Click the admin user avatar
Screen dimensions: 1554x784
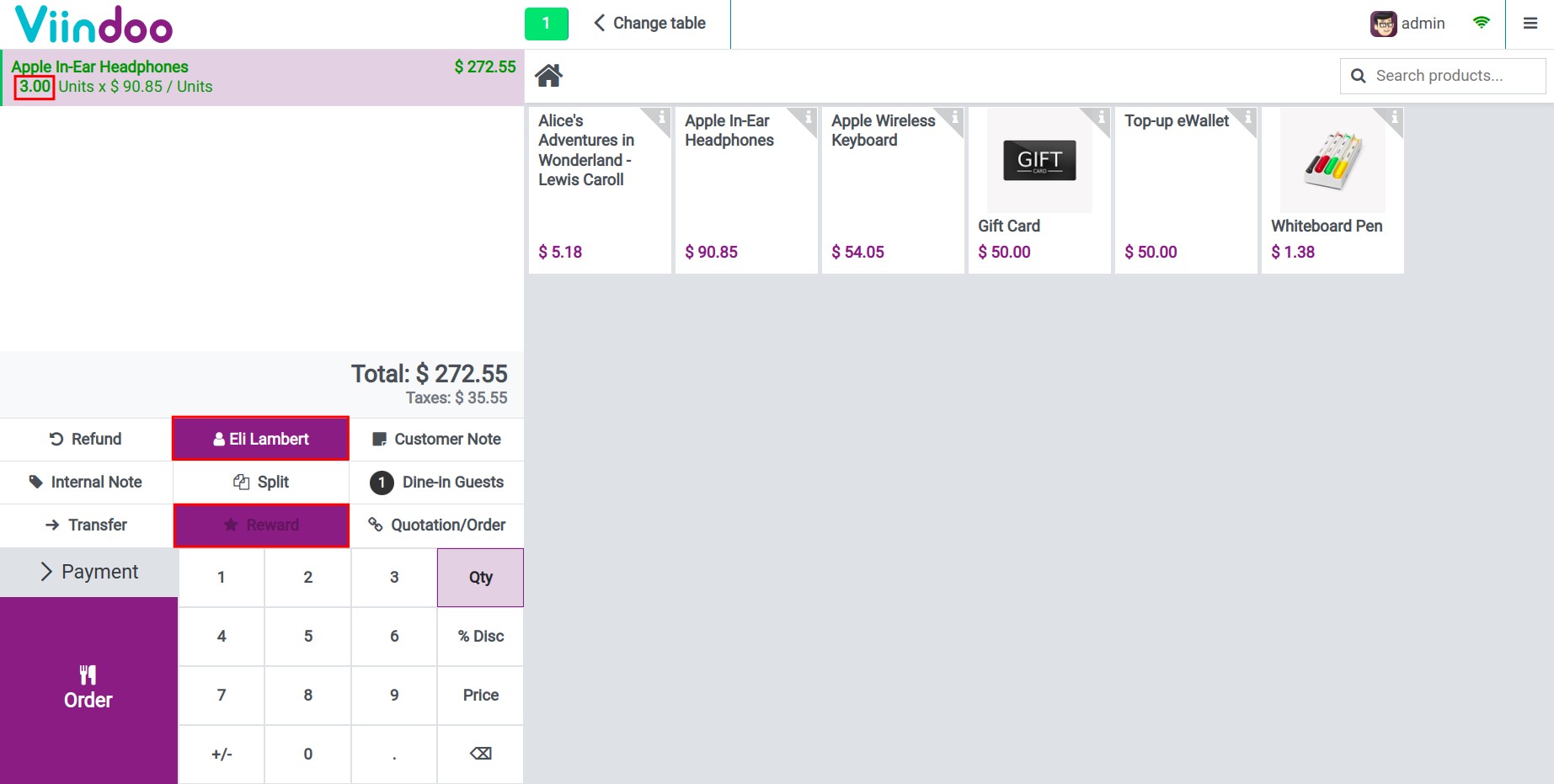click(1383, 24)
